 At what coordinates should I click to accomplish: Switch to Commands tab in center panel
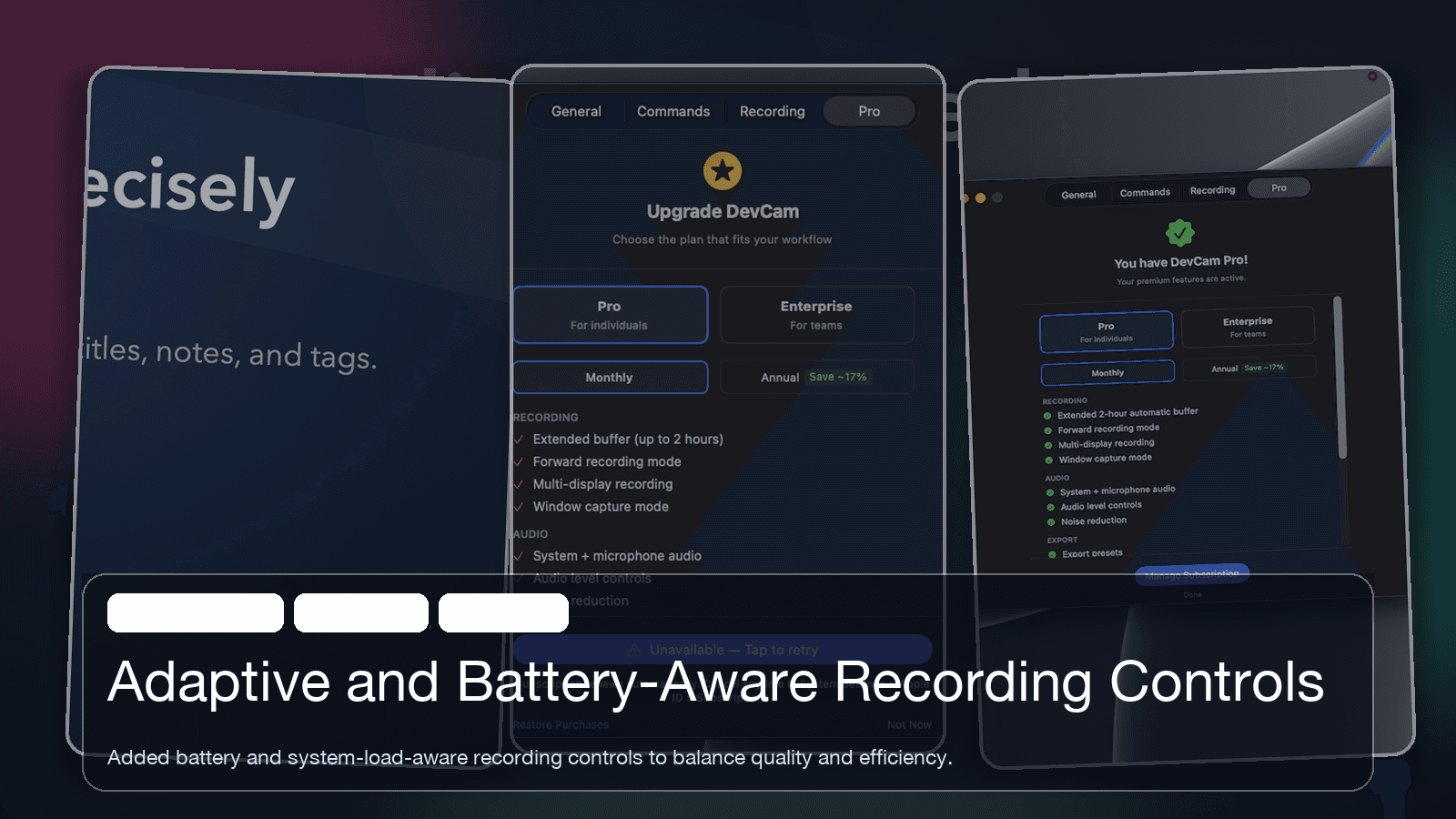[x=673, y=111]
